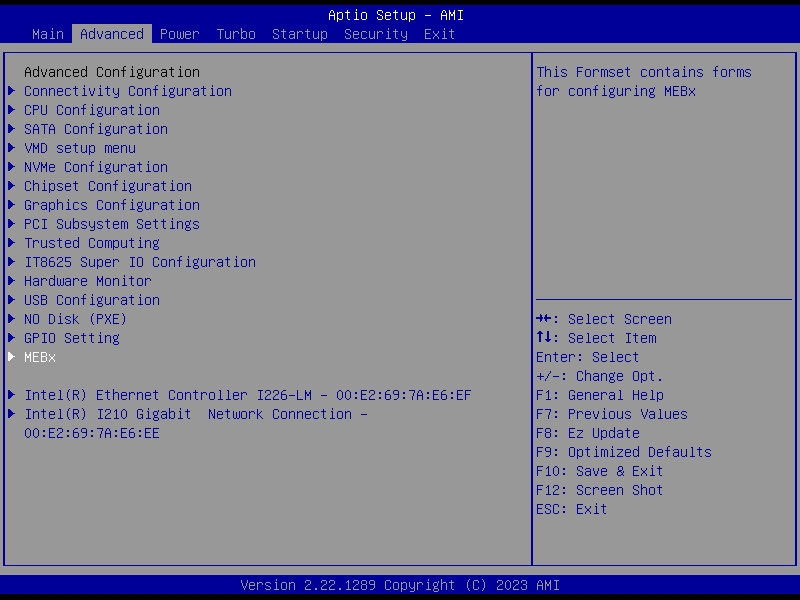Open Hardware Monitor submenu
Viewport: 800px width, 600px height.
(88, 281)
